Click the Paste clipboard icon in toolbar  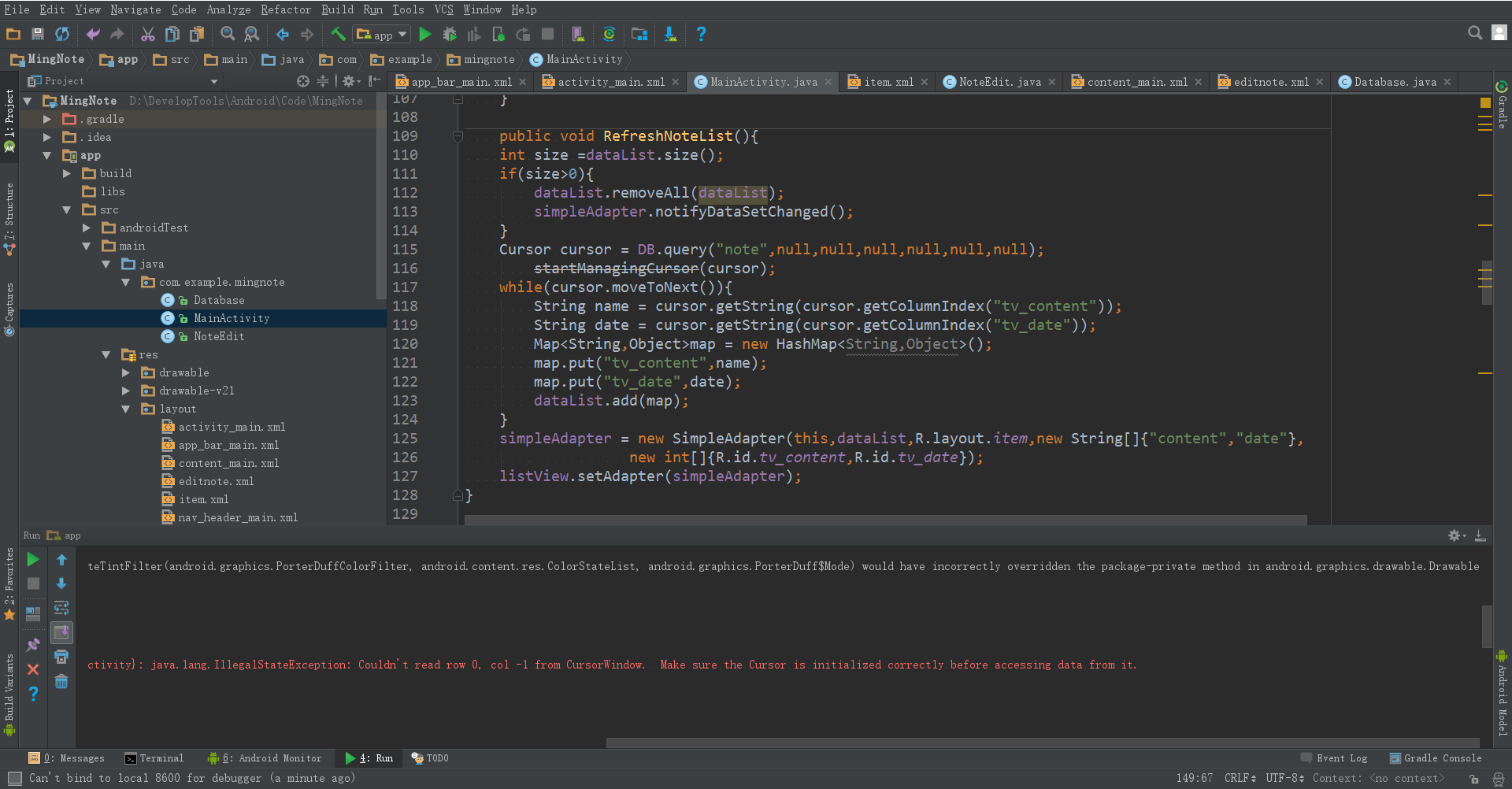pyautogui.click(x=197, y=34)
